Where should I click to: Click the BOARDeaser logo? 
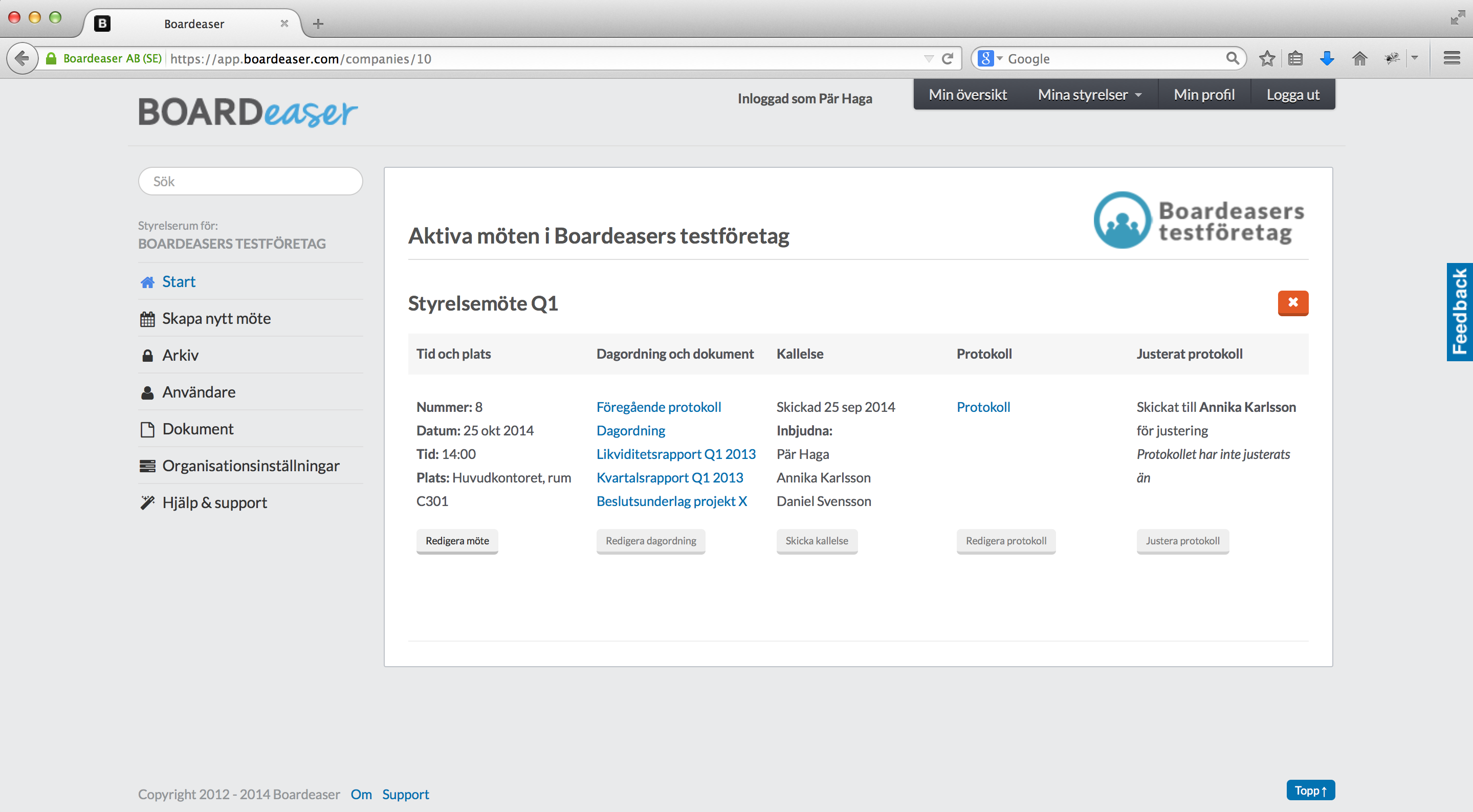tap(248, 112)
